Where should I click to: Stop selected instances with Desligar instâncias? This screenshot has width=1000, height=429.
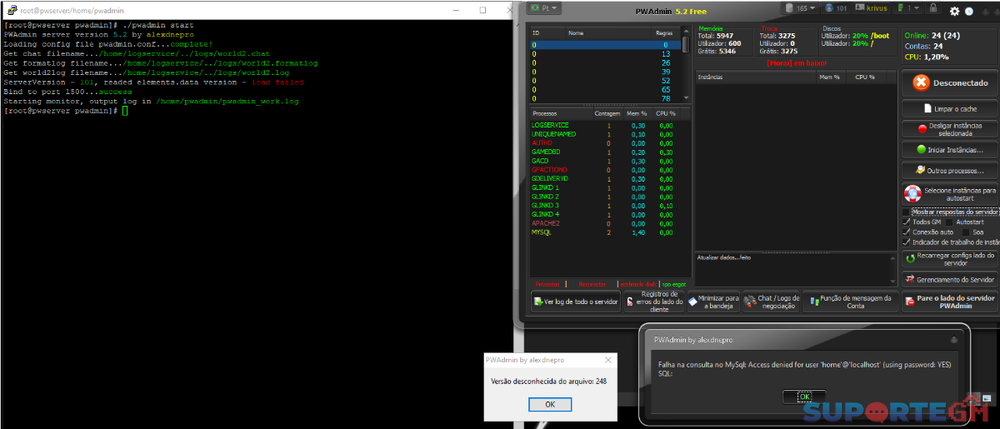point(950,129)
